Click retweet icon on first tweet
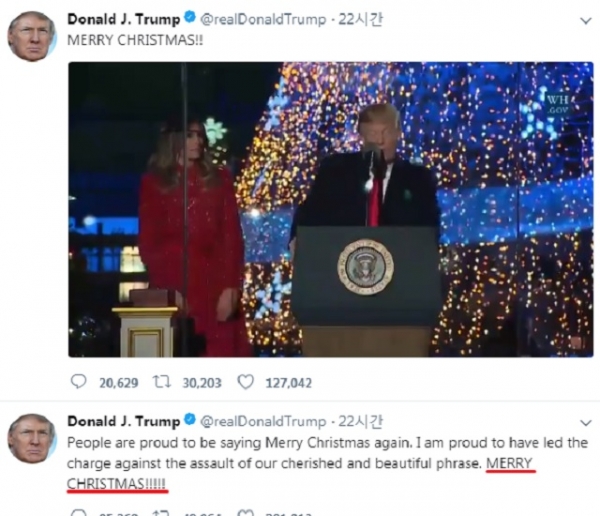600x516 pixels. [x=162, y=382]
